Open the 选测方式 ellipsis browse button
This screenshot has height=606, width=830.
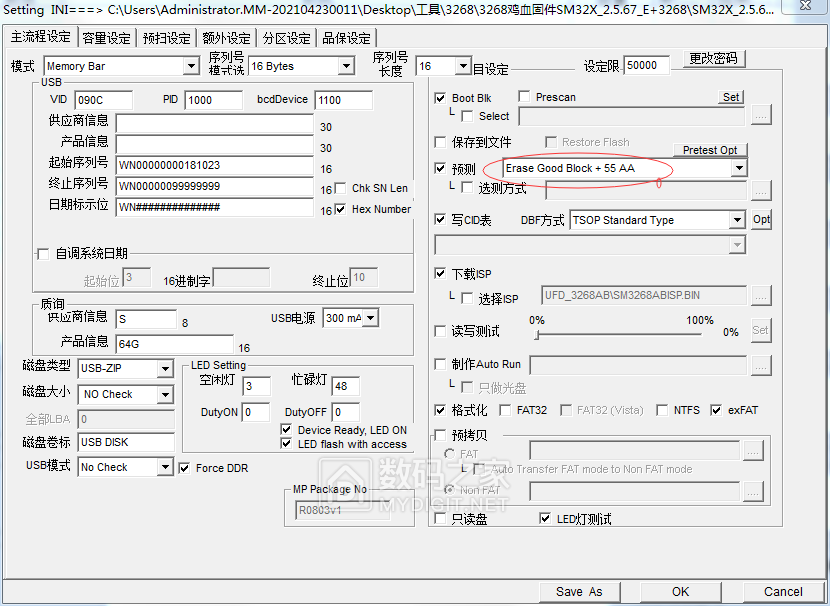tap(761, 188)
